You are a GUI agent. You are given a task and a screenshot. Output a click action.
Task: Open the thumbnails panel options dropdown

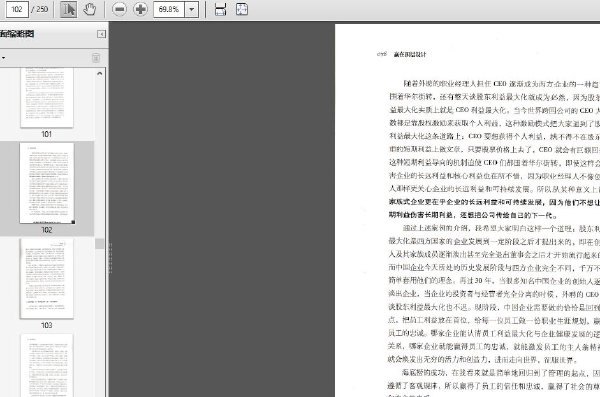(x=3, y=58)
